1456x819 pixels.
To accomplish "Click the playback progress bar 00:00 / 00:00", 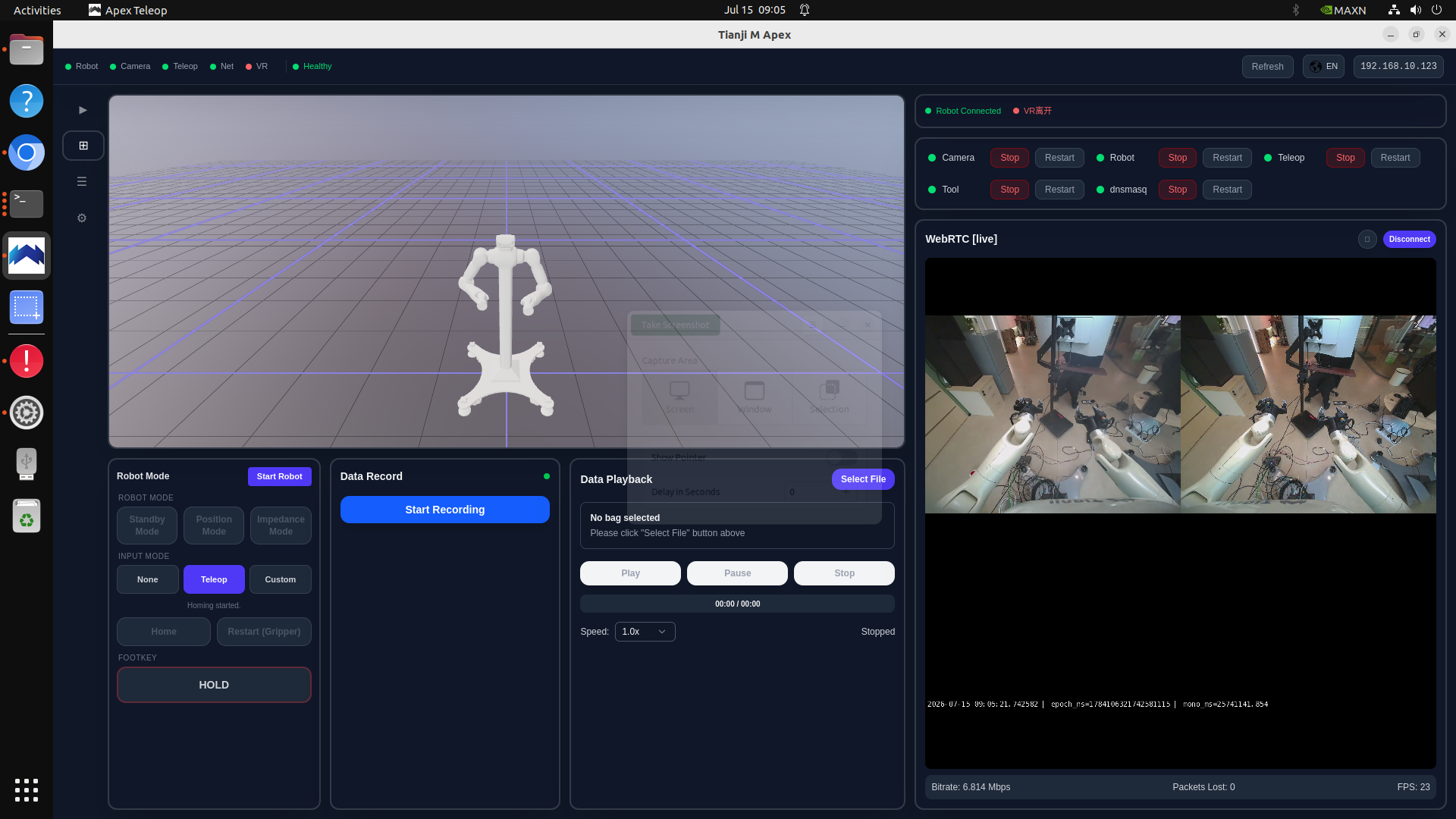I will click(737, 604).
